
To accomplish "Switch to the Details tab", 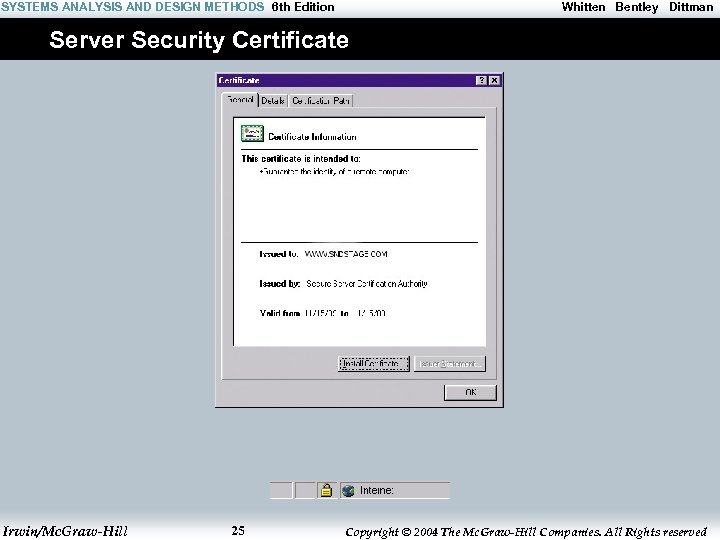I will coord(273,101).
